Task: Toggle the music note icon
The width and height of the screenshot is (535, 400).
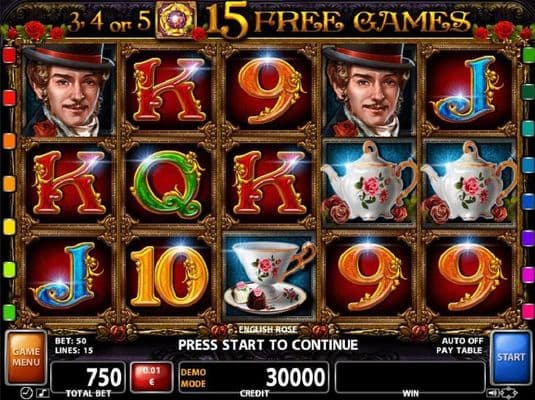Action: pos(44,393)
